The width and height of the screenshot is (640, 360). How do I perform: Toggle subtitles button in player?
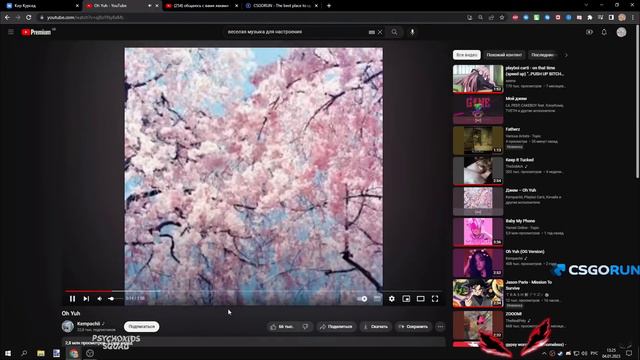(377, 299)
